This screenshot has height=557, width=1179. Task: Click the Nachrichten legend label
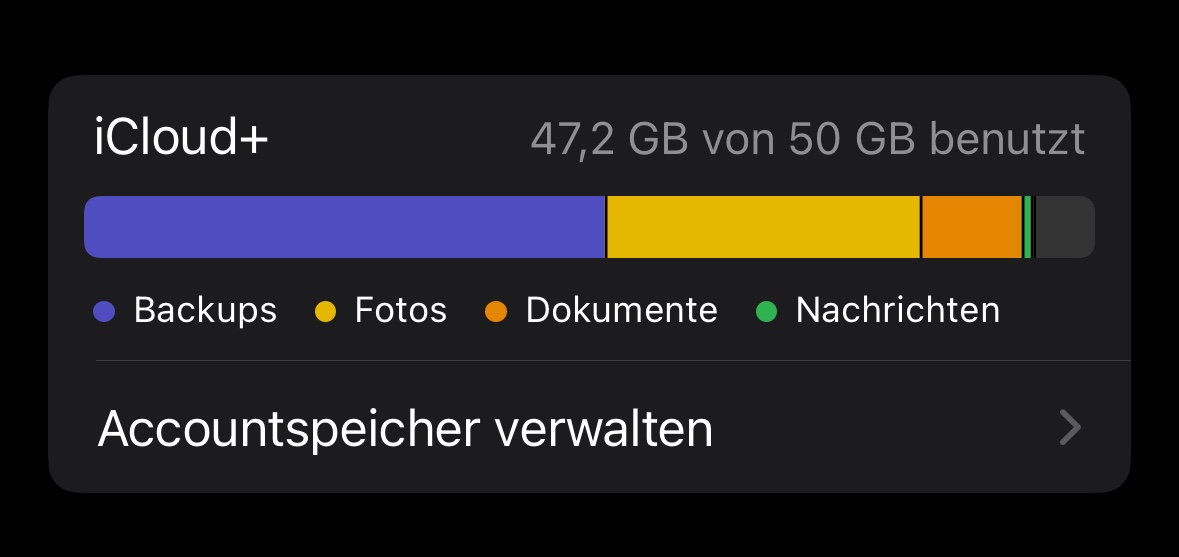tap(897, 310)
